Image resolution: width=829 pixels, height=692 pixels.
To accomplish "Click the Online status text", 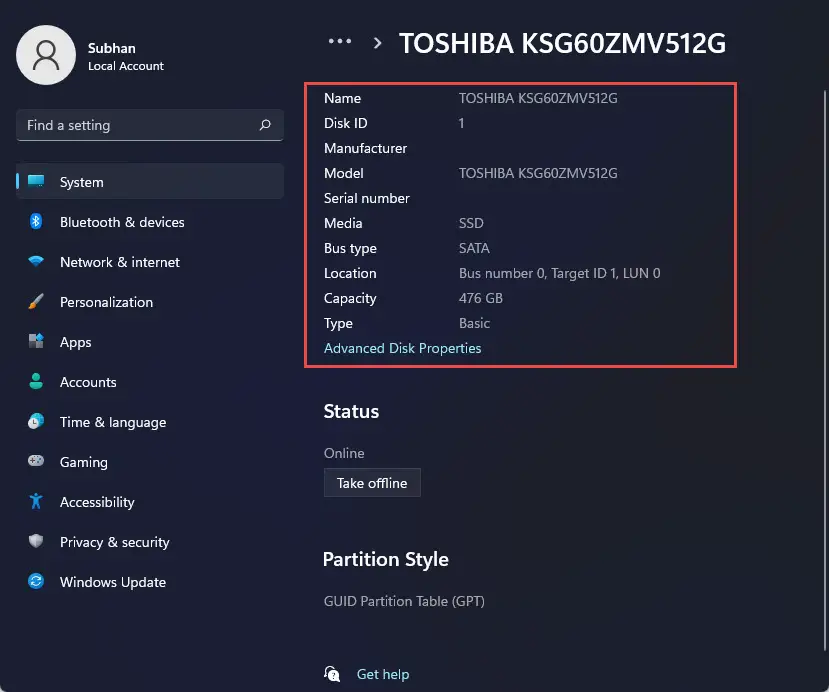I will click(344, 453).
